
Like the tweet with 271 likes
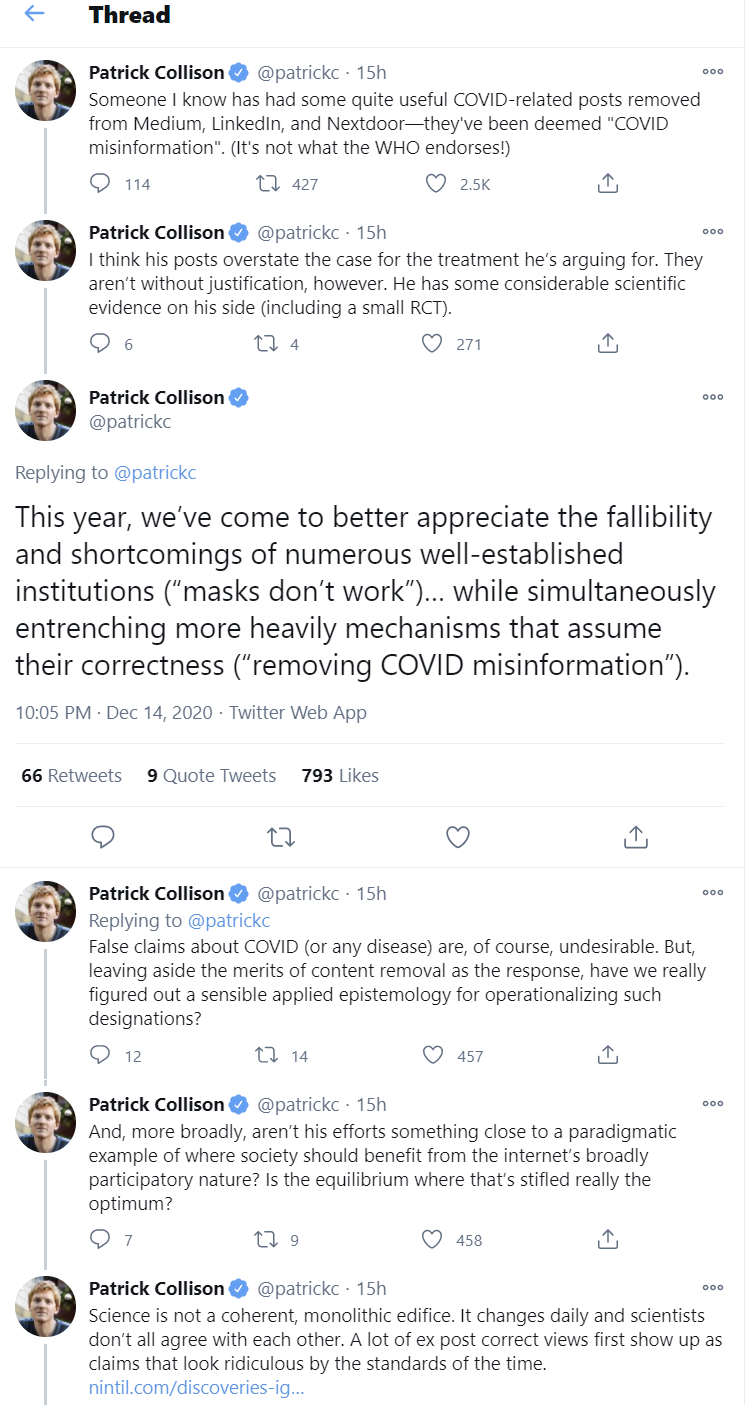432,344
